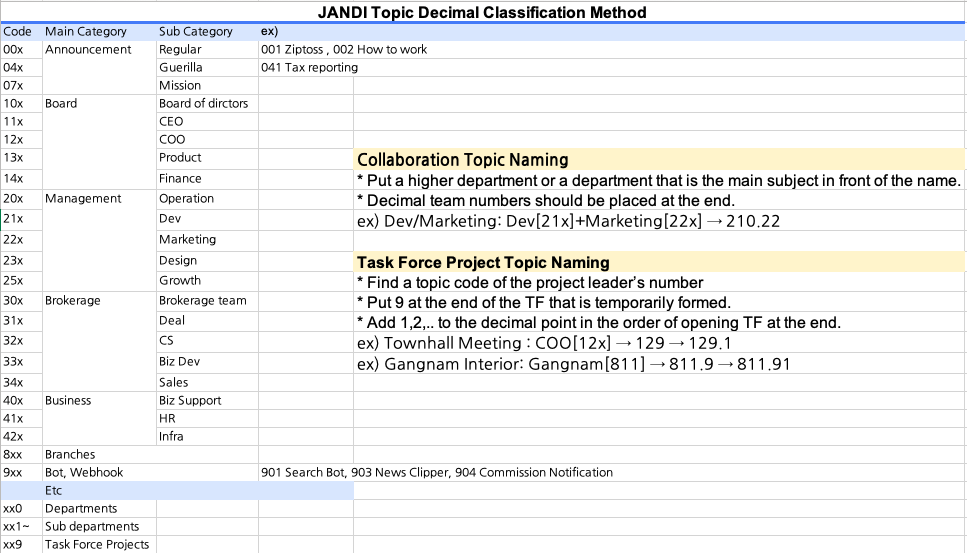Viewport: 967px width, 553px height.
Task: Click the 'Deal' cell
Action: click(207, 321)
